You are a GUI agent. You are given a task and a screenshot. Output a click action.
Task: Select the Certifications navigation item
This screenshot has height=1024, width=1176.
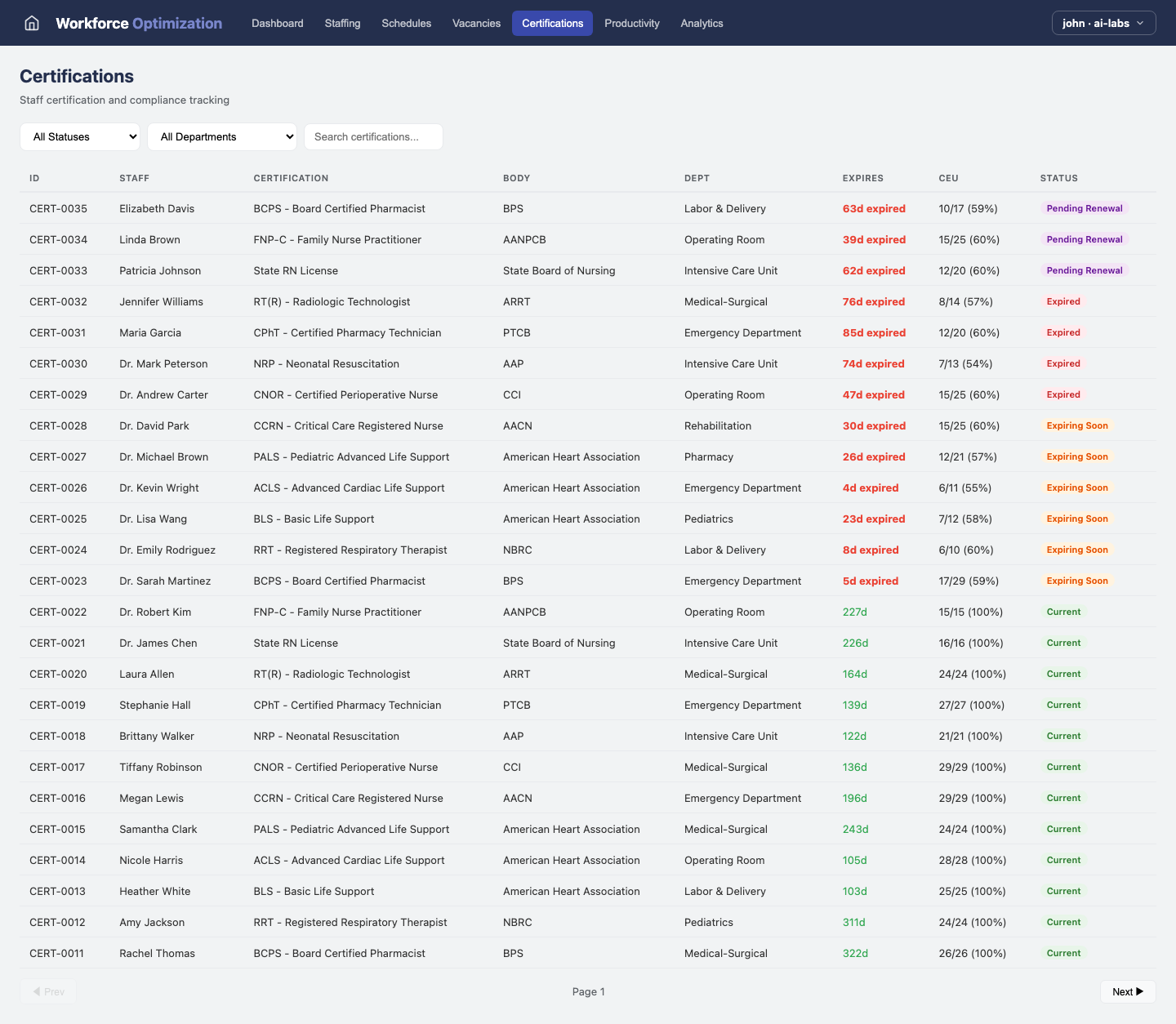pos(552,23)
